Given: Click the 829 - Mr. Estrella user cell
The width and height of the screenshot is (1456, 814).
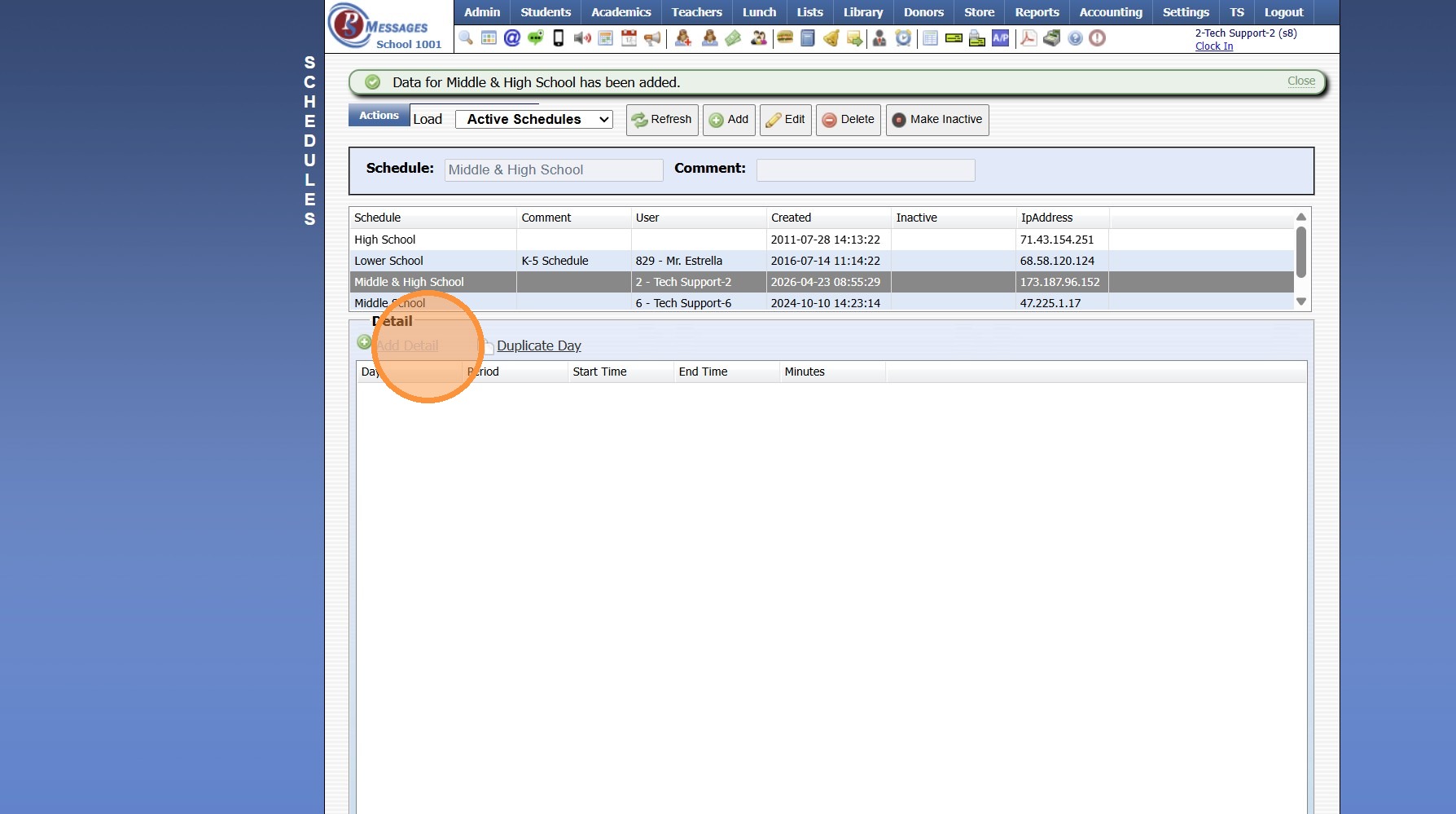Looking at the screenshot, I should (x=698, y=261).
